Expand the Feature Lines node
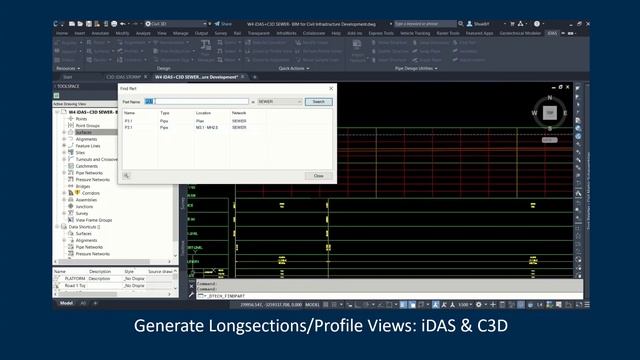This screenshot has height=360, width=640. pyautogui.click(x=64, y=146)
